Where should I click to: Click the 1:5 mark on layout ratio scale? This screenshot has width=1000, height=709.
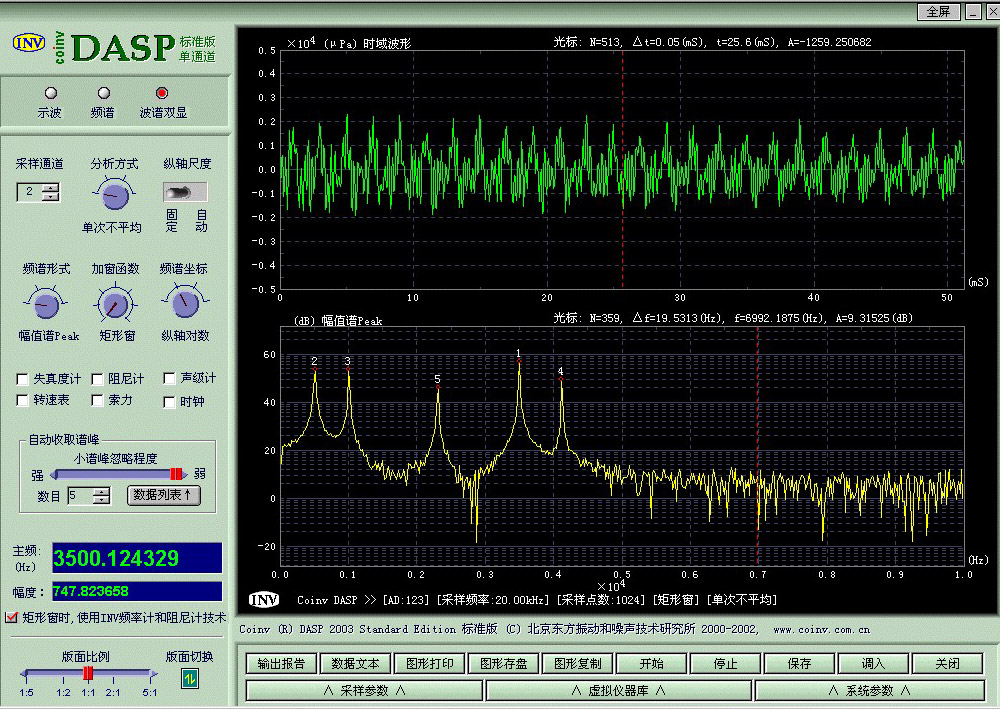click(26, 692)
